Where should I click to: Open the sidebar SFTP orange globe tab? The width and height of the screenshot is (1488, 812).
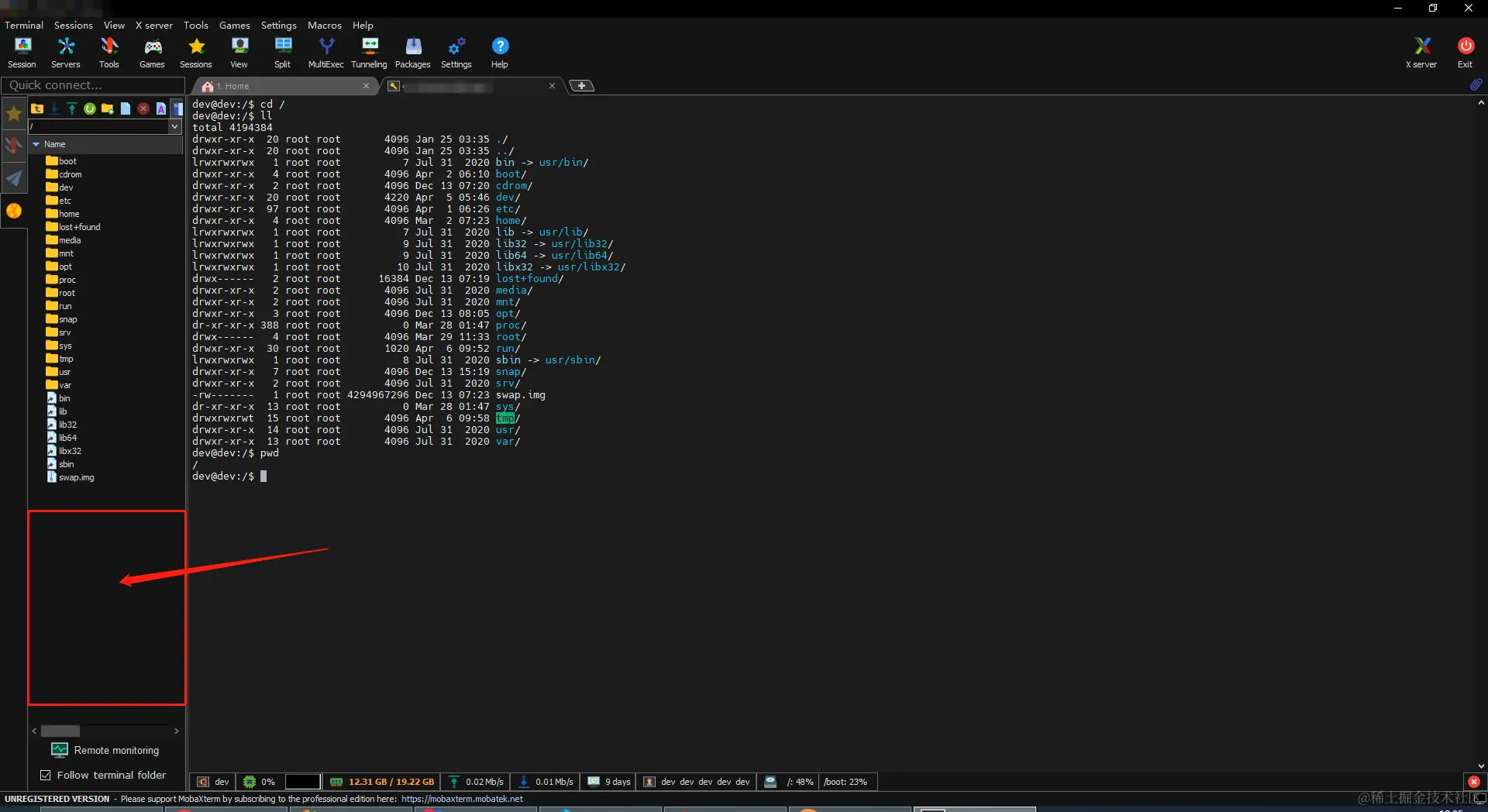[14, 211]
